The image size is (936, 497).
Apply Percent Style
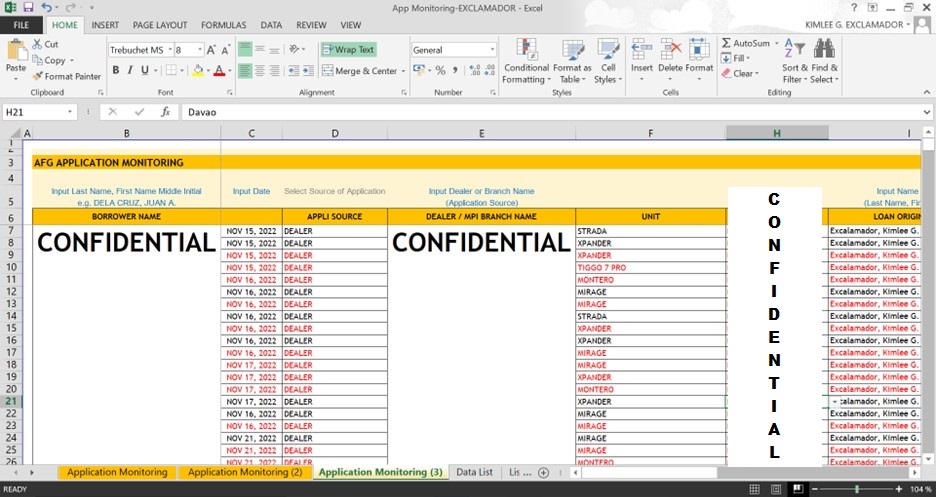(x=441, y=70)
